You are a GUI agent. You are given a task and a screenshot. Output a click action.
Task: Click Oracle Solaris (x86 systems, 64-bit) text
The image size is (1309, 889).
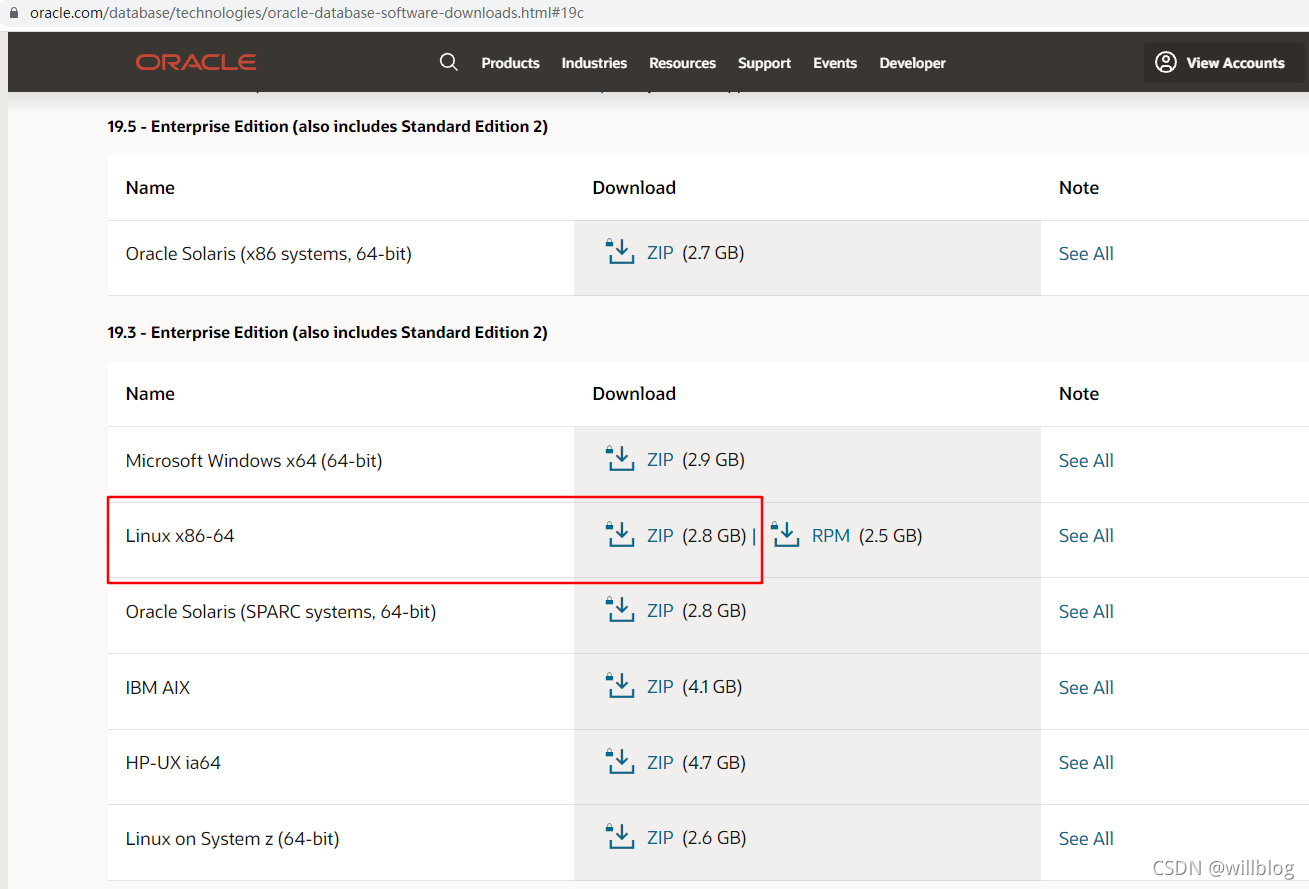click(268, 254)
